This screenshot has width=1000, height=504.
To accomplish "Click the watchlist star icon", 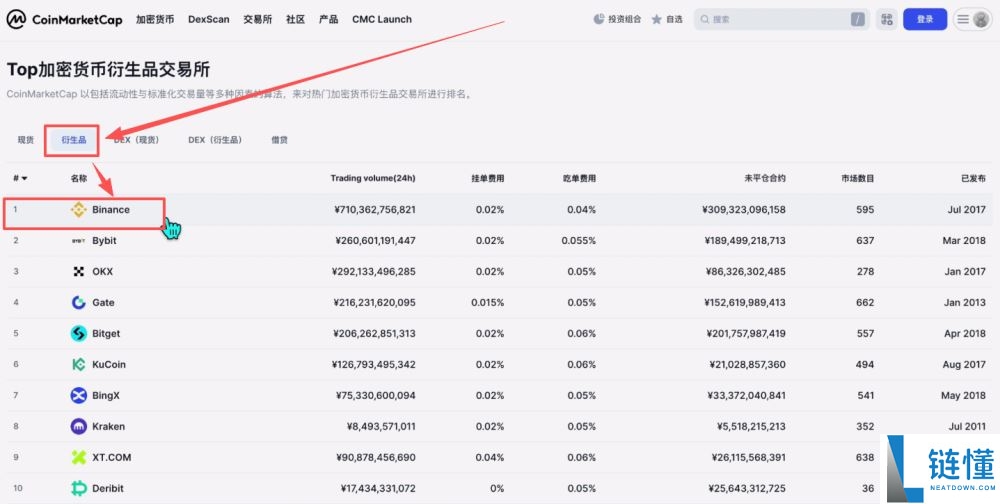I will click(656, 20).
